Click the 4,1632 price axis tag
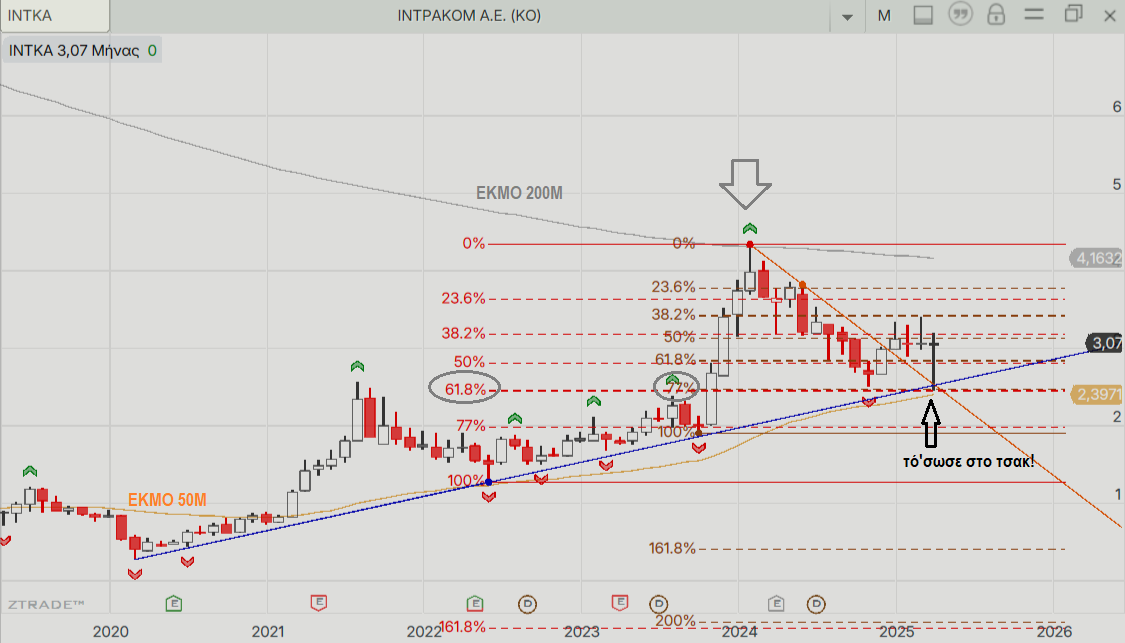The width and height of the screenshot is (1125, 643). pos(1096,258)
